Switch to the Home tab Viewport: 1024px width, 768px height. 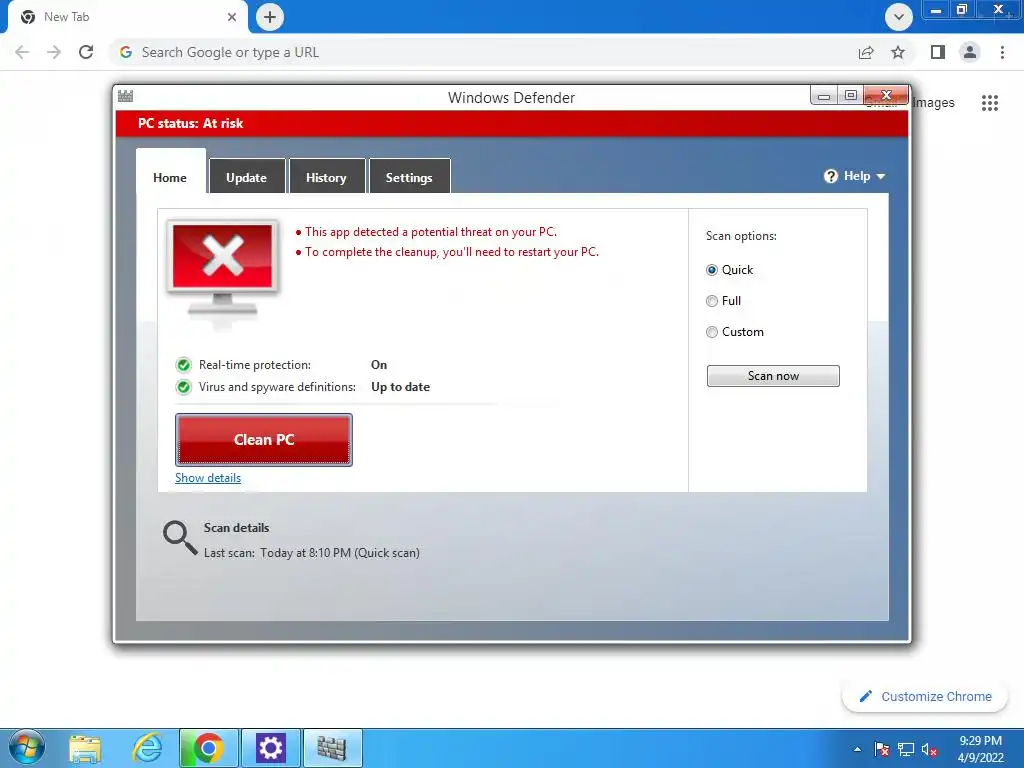tap(170, 178)
